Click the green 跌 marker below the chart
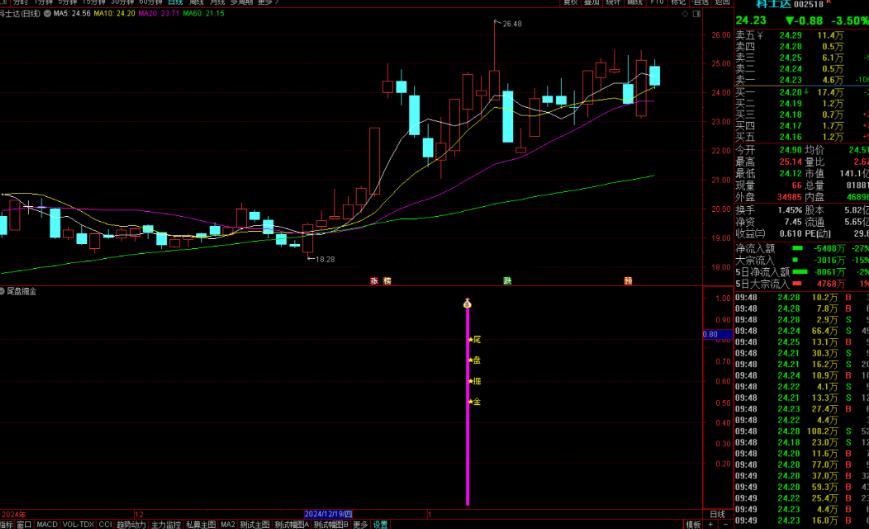Screen dimensions: 869x529 (507, 281)
